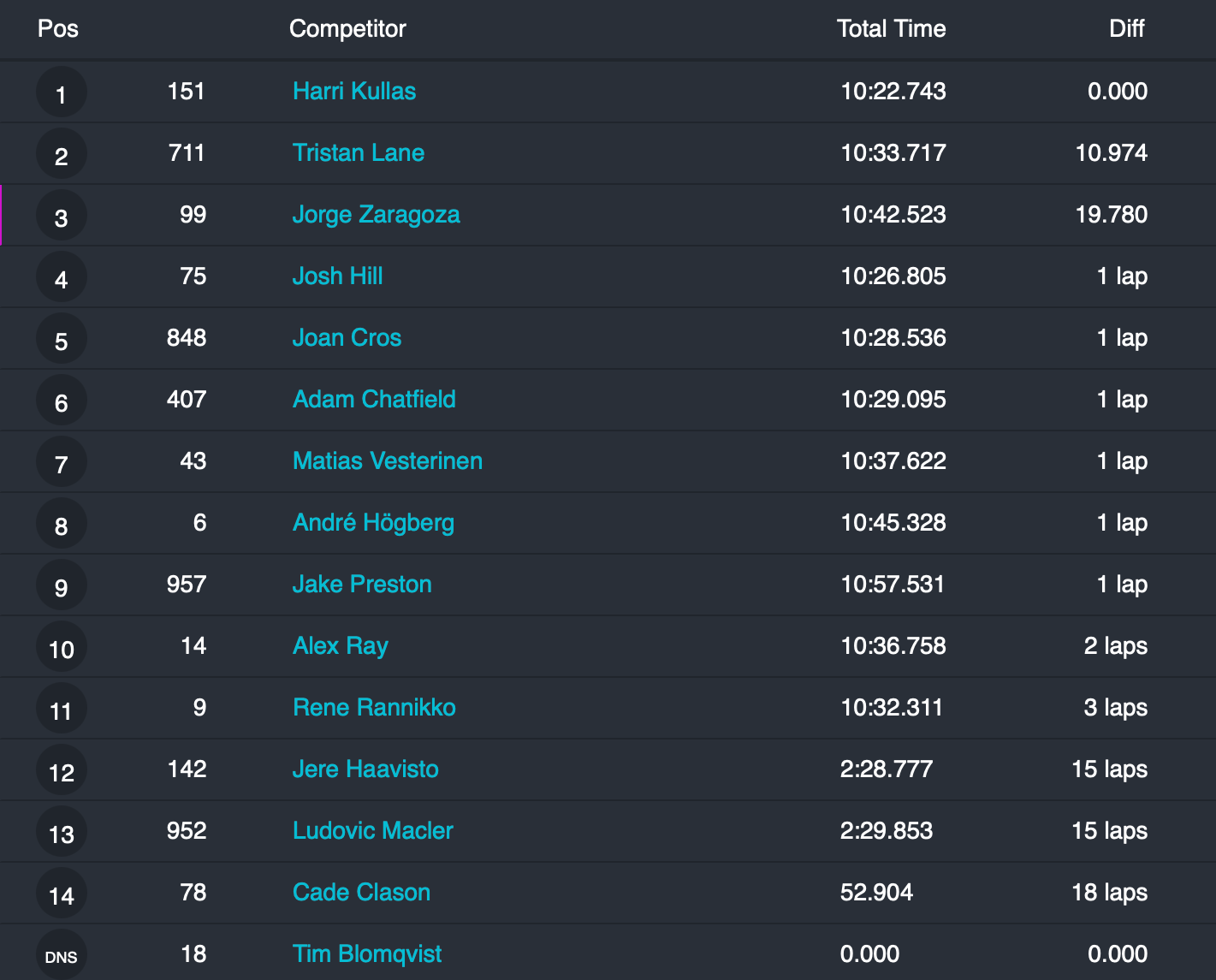This screenshot has width=1216, height=980.
Task: Click the Diff column header
Action: pos(1126,29)
